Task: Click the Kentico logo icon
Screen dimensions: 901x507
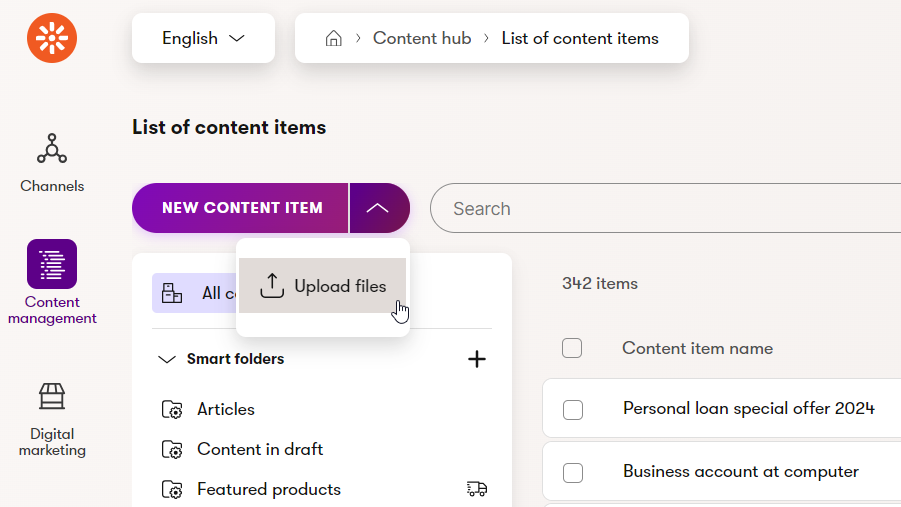Action: point(52,39)
